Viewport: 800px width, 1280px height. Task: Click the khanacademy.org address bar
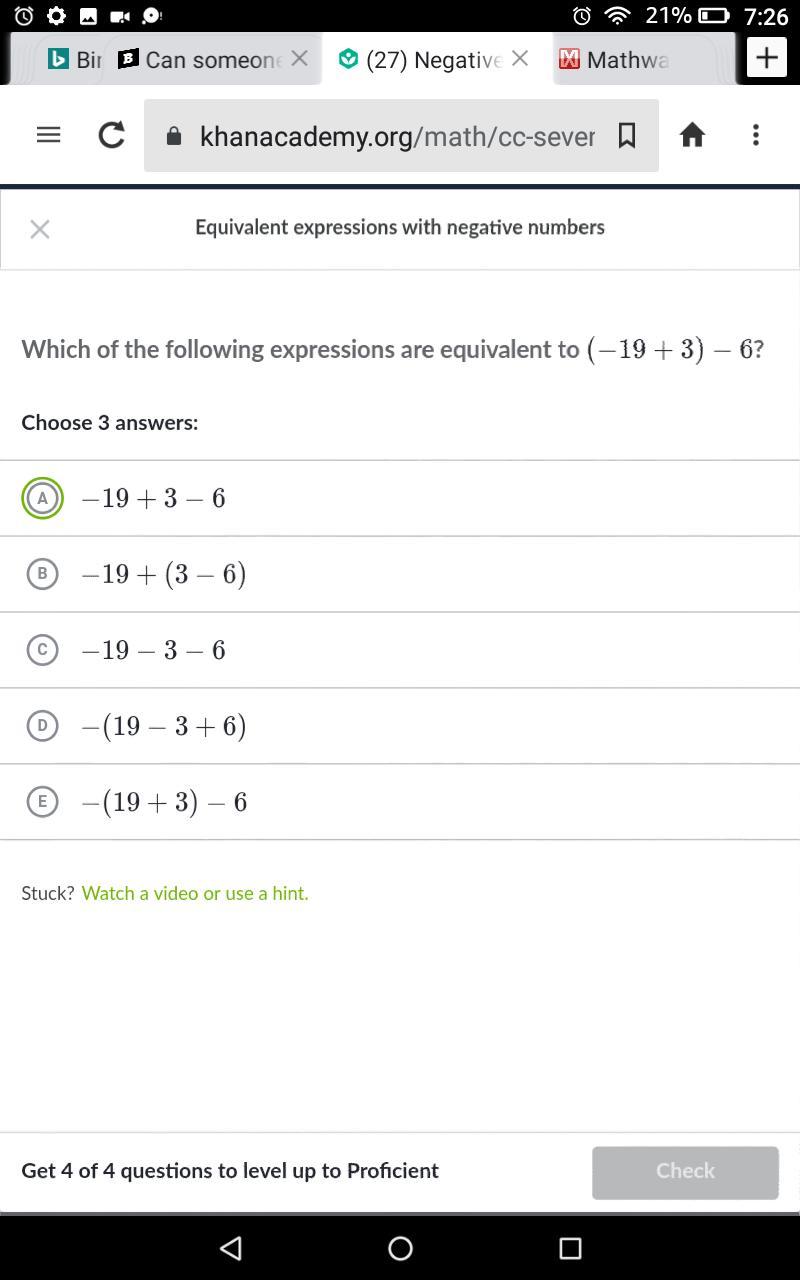pos(396,136)
